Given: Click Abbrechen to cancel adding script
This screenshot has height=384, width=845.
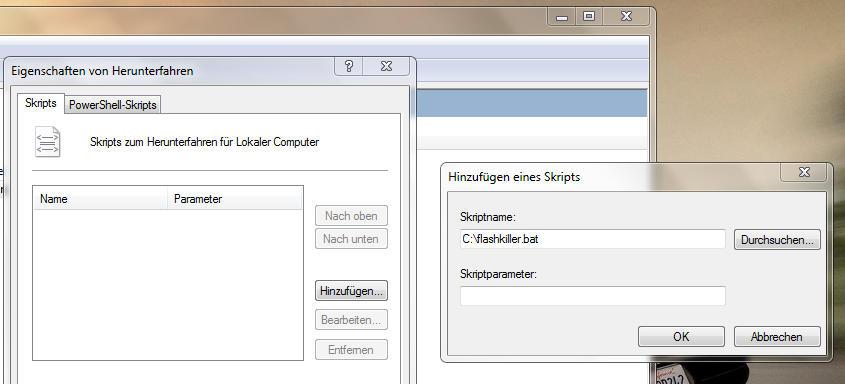Looking at the screenshot, I should pos(777,337).
